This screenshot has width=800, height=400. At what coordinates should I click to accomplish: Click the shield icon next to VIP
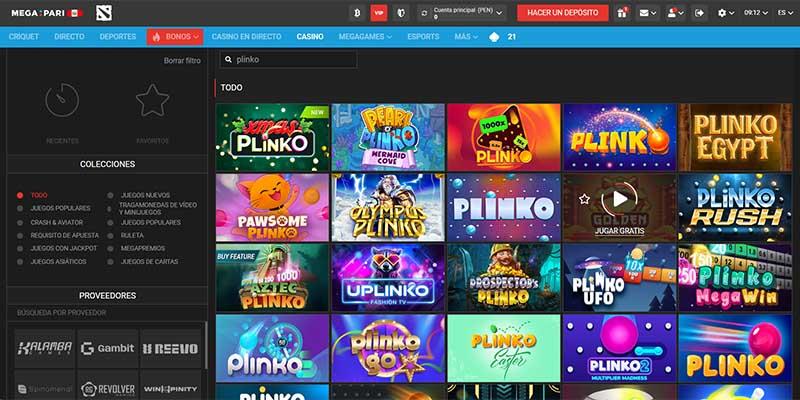click(x=401, y=13)
